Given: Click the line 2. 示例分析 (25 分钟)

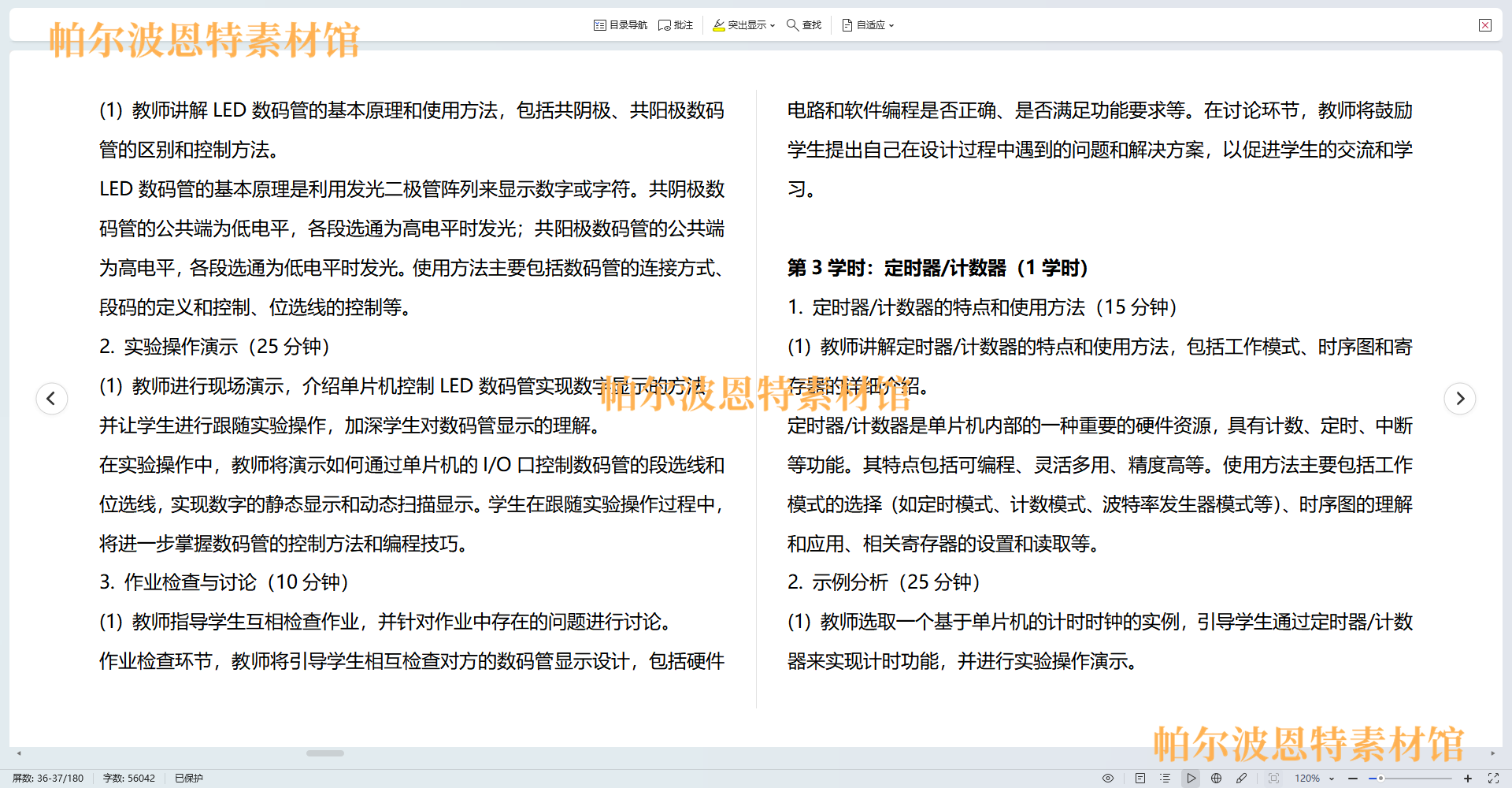Looking at the screenshot, I should tap(884, 582).
